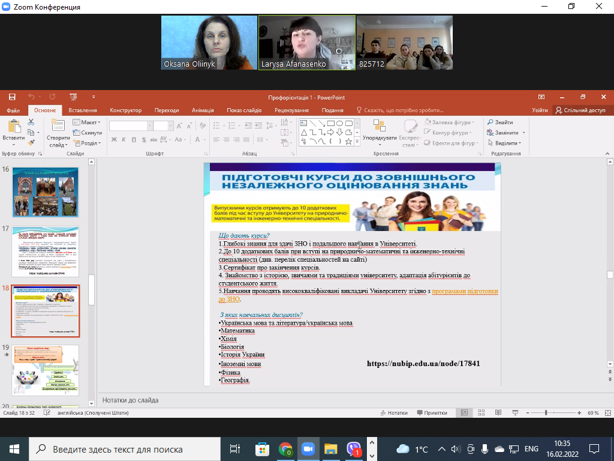Expand the Макет (Layout) dropdown
Image resolution: width=614 pixels, height=461 pixels.
(87, 122)
